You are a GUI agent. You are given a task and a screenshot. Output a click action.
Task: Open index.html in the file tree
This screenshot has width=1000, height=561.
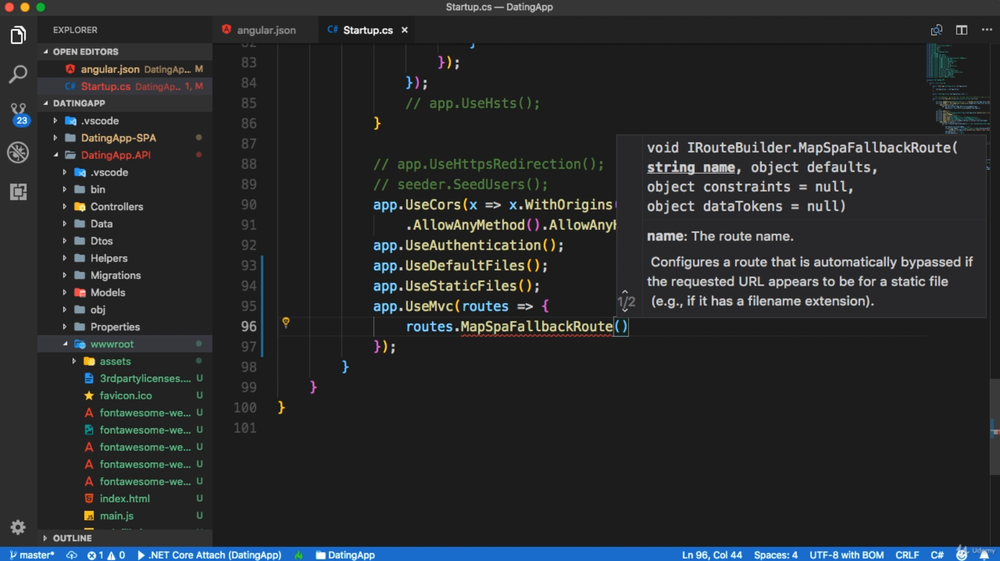tap(124, 499)
